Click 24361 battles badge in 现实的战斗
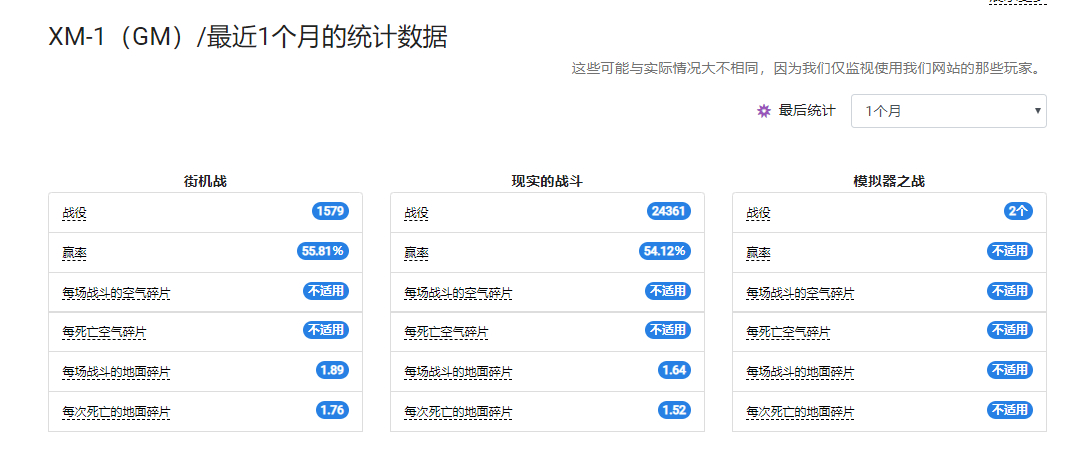The height and width of the screenshot is (459, 1091). coord(669,211)
